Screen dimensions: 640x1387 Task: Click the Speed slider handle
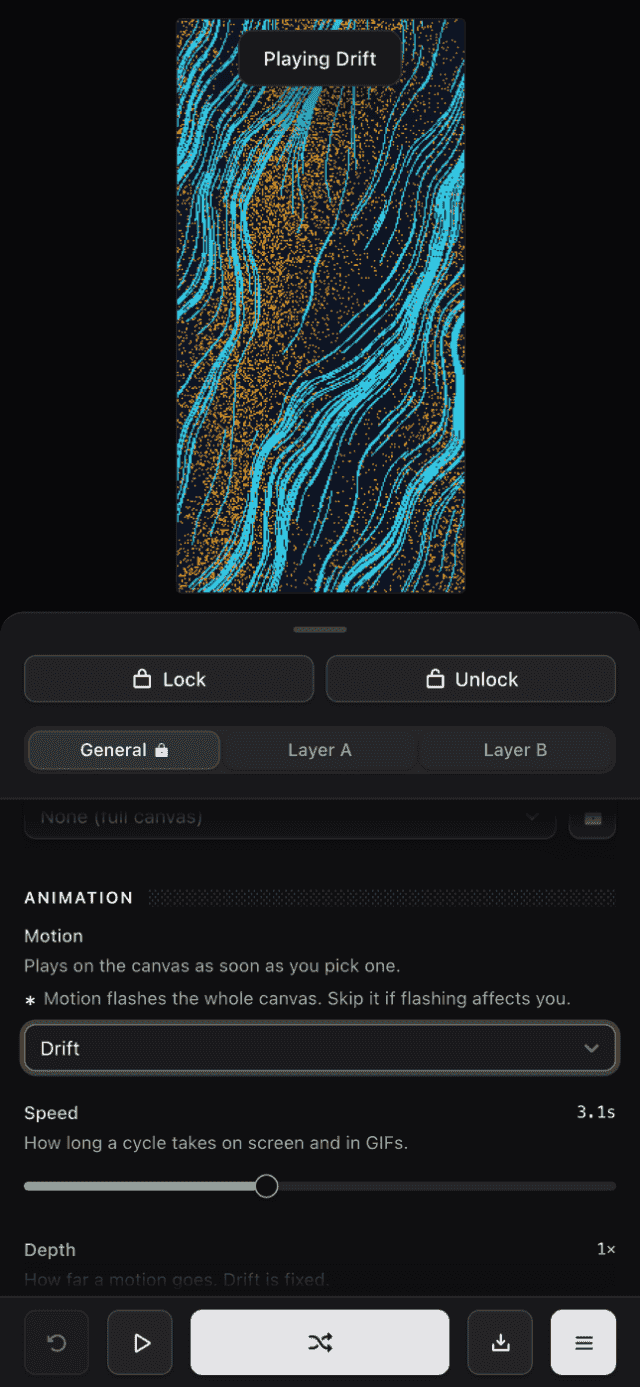[266, 1186]
